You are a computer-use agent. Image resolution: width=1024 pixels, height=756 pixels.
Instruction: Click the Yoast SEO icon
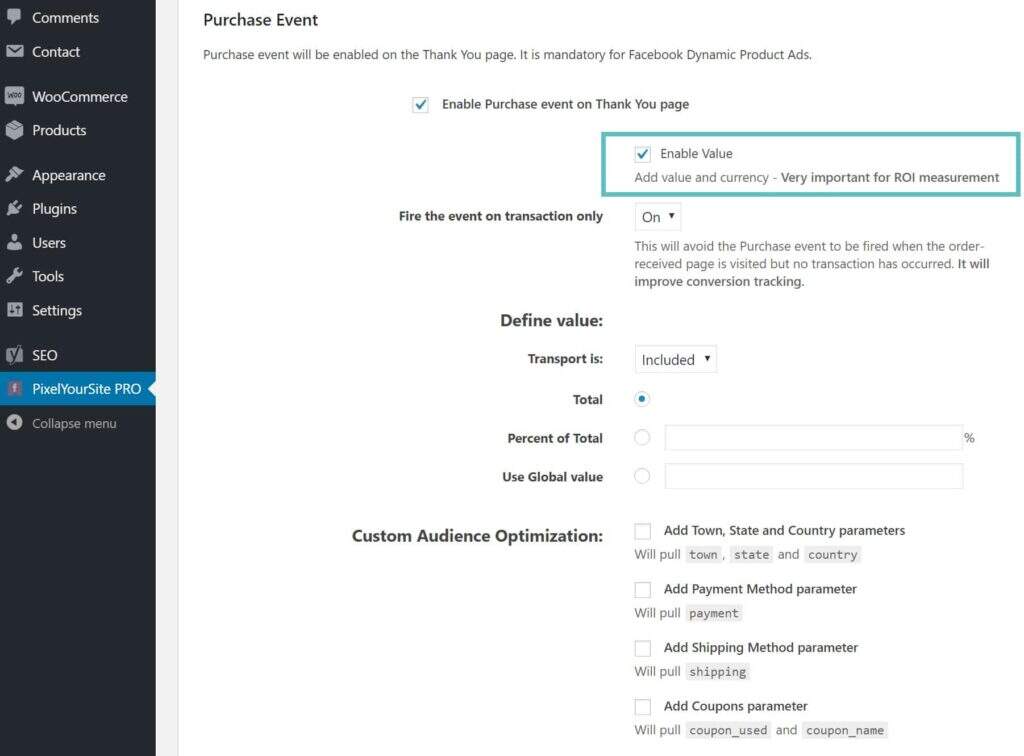(x=14, y=355)
